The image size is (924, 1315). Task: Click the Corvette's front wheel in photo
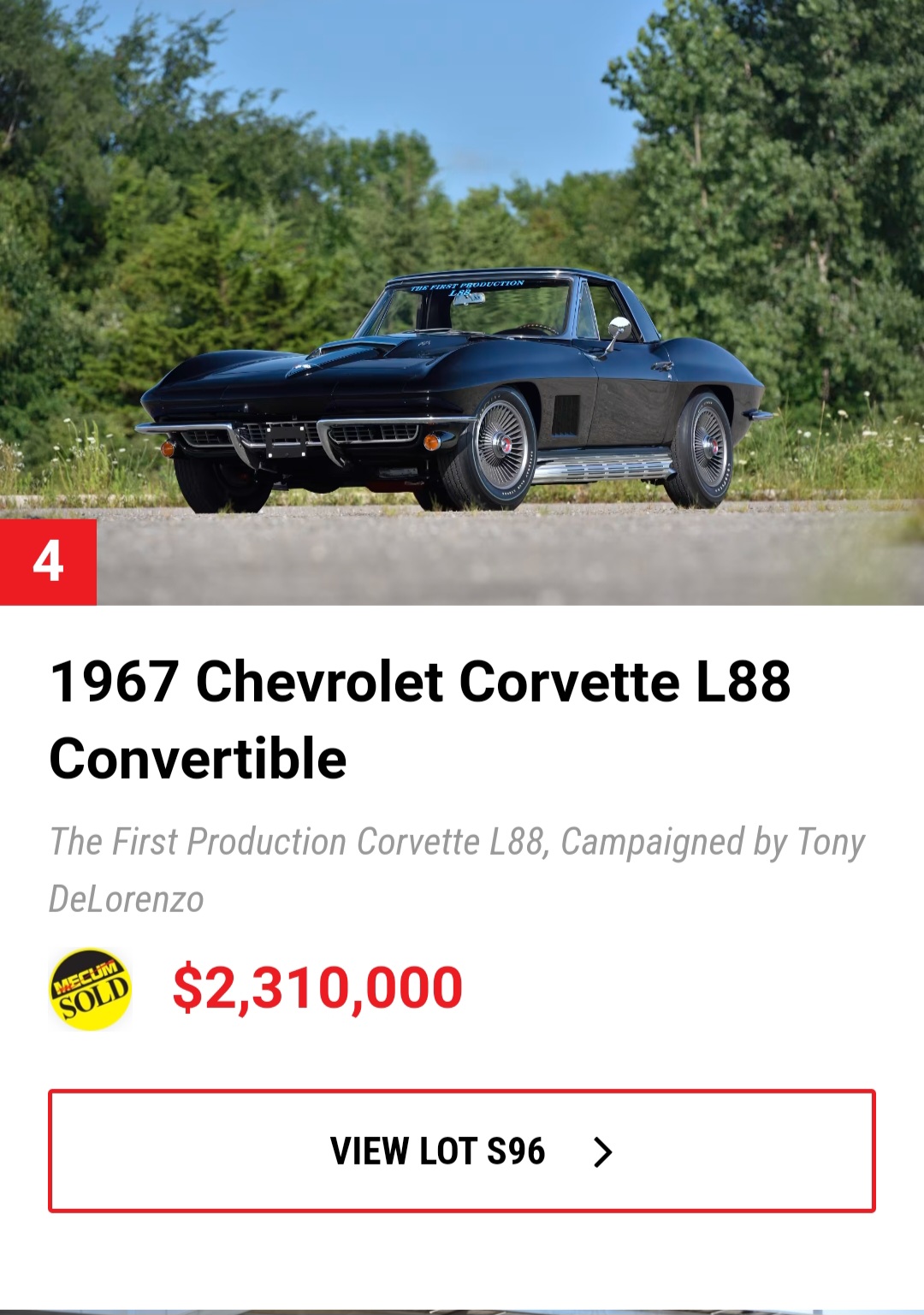coord(501,447)
